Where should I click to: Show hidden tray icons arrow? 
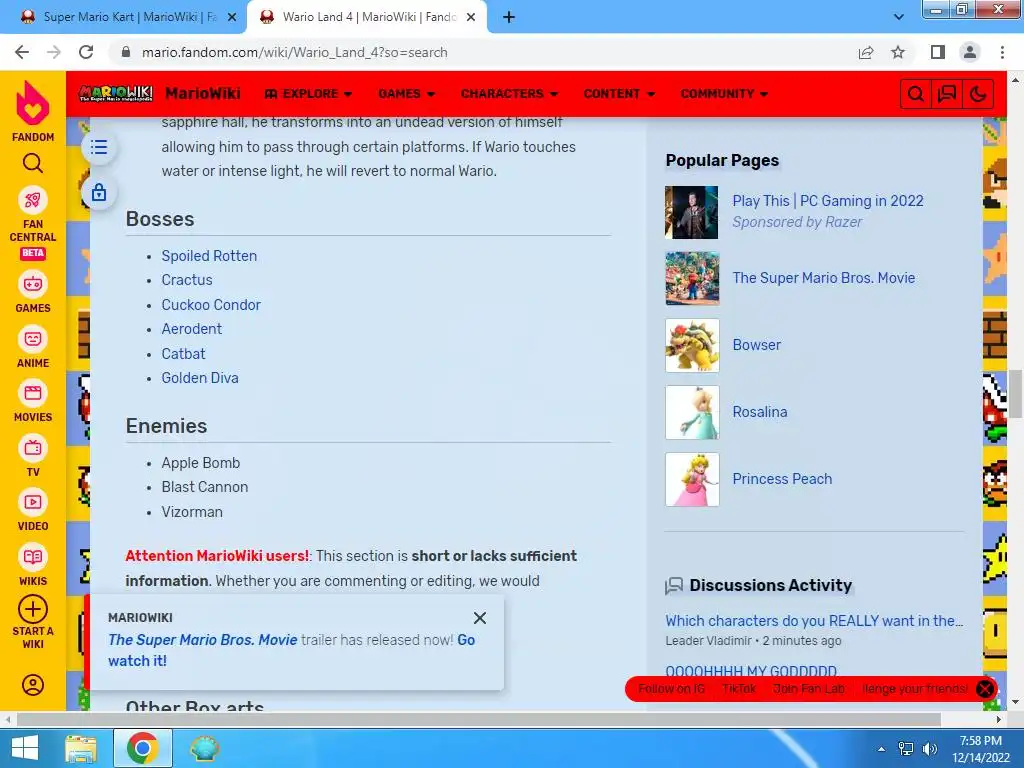tap(882, 749)
